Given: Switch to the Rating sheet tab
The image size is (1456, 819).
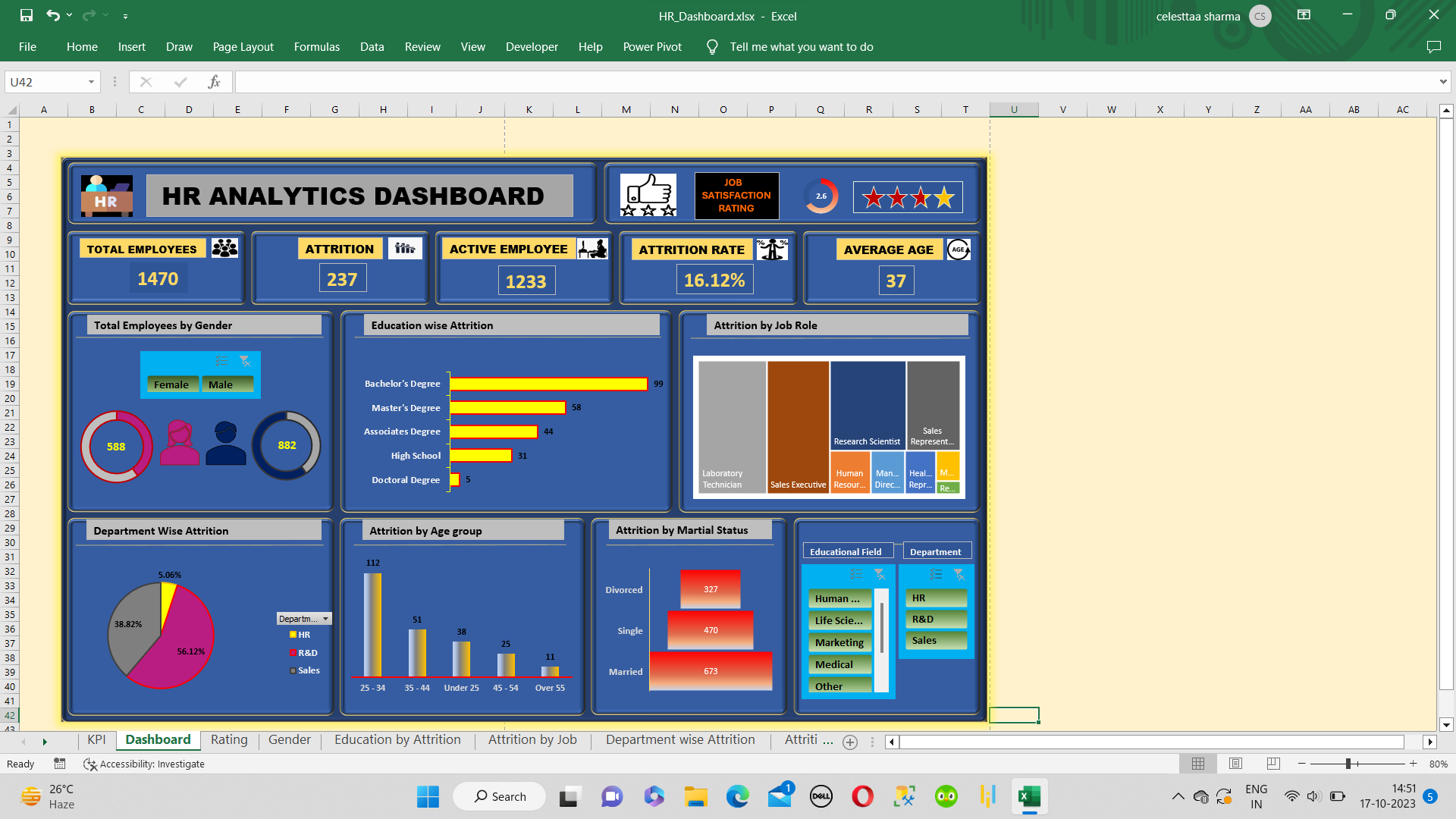Looking at the screenshot, I should pos(228,739).
